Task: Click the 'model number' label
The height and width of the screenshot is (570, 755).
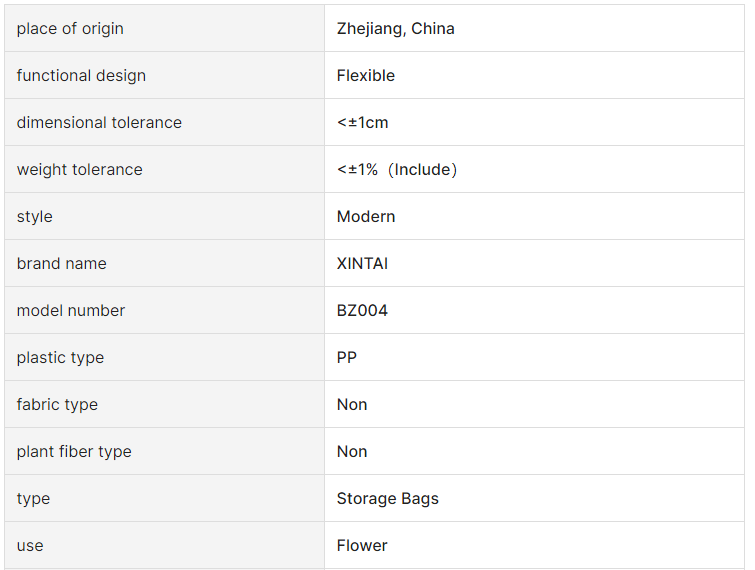Action: point(71,311)
